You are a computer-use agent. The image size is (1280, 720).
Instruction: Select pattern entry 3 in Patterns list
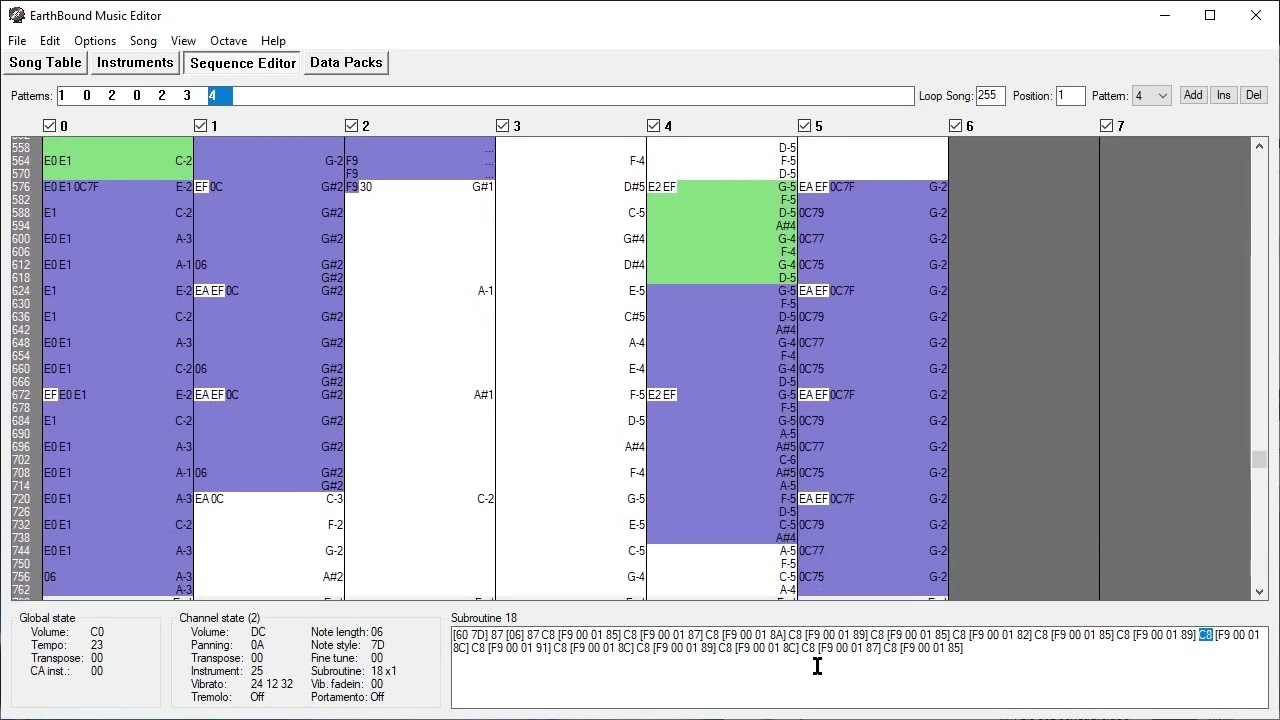pyautogui.click(x=187, y=96)
